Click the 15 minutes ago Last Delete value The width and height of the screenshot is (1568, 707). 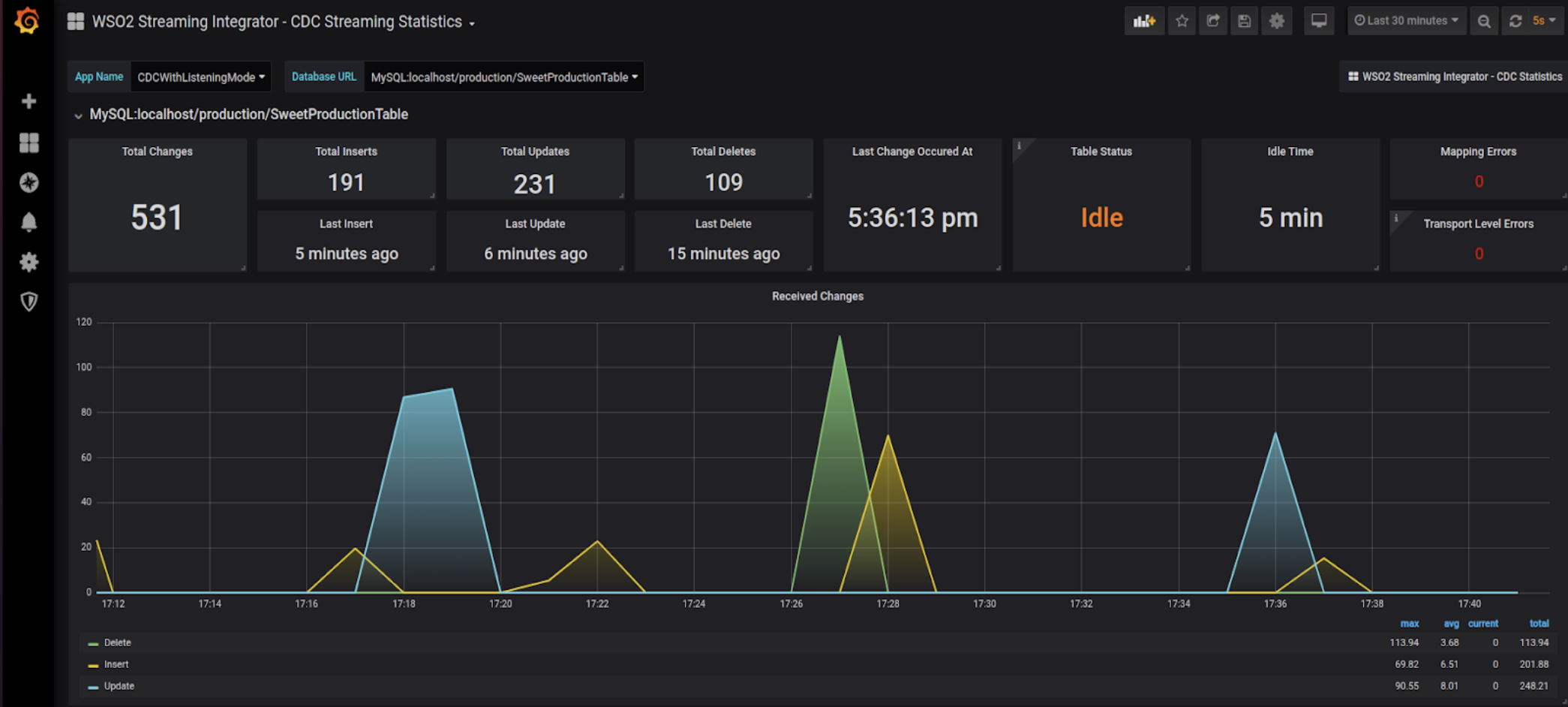click(x=724, y=254)
